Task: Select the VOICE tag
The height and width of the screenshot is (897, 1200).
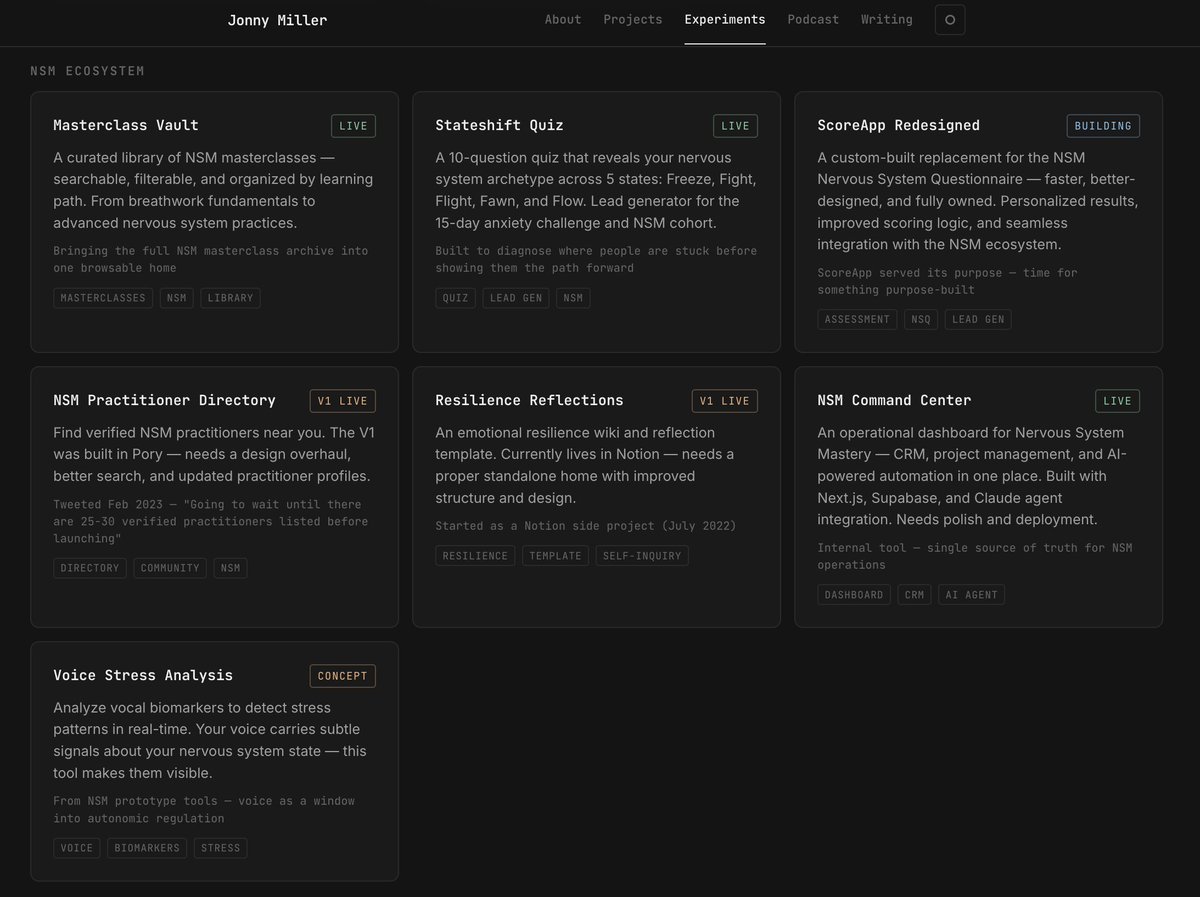Action: tap(77, 848)
